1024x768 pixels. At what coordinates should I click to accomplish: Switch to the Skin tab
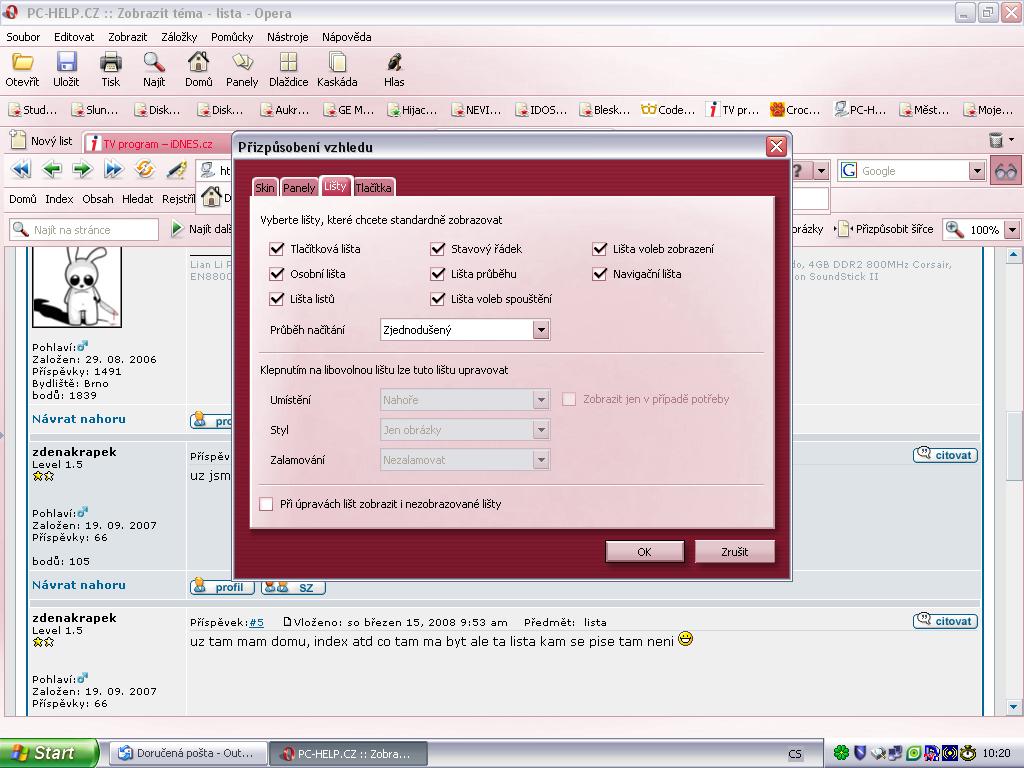tap(264, 188)
